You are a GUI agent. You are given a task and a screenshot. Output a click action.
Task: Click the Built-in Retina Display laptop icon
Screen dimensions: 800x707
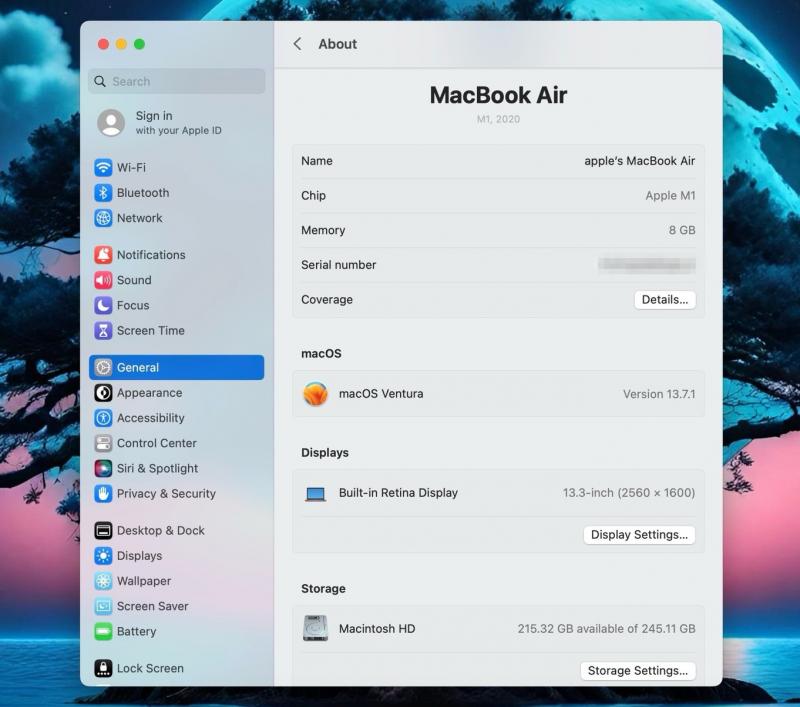pyautogui.click(x=315, y=494)
